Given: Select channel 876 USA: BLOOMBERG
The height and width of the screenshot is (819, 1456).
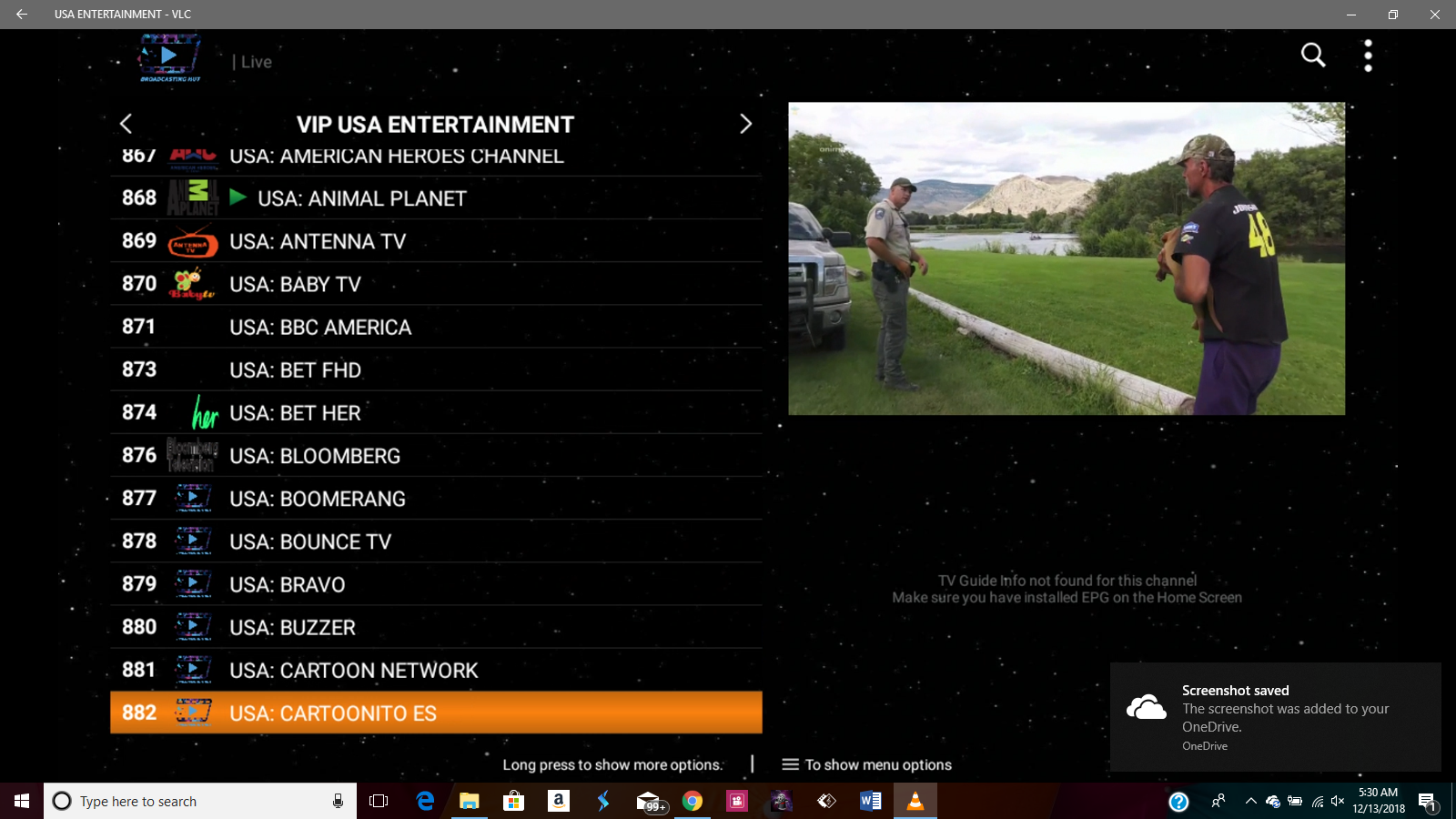Looking at the screenshot, I should coord(436,455).
